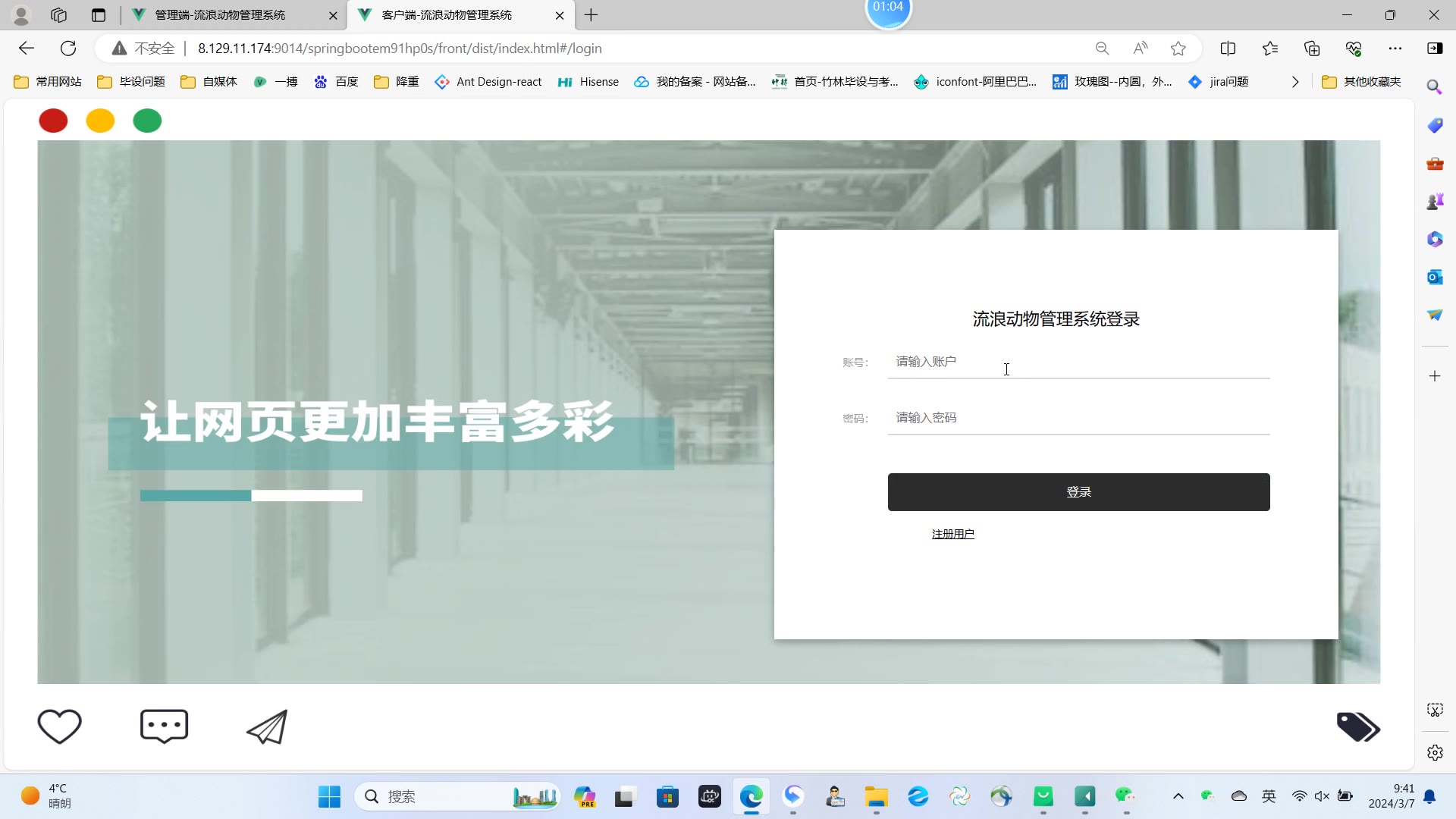Toggle the 英 input language indicator
The height and width of the screenshot is (819, 1456).
click(1269, 796)
